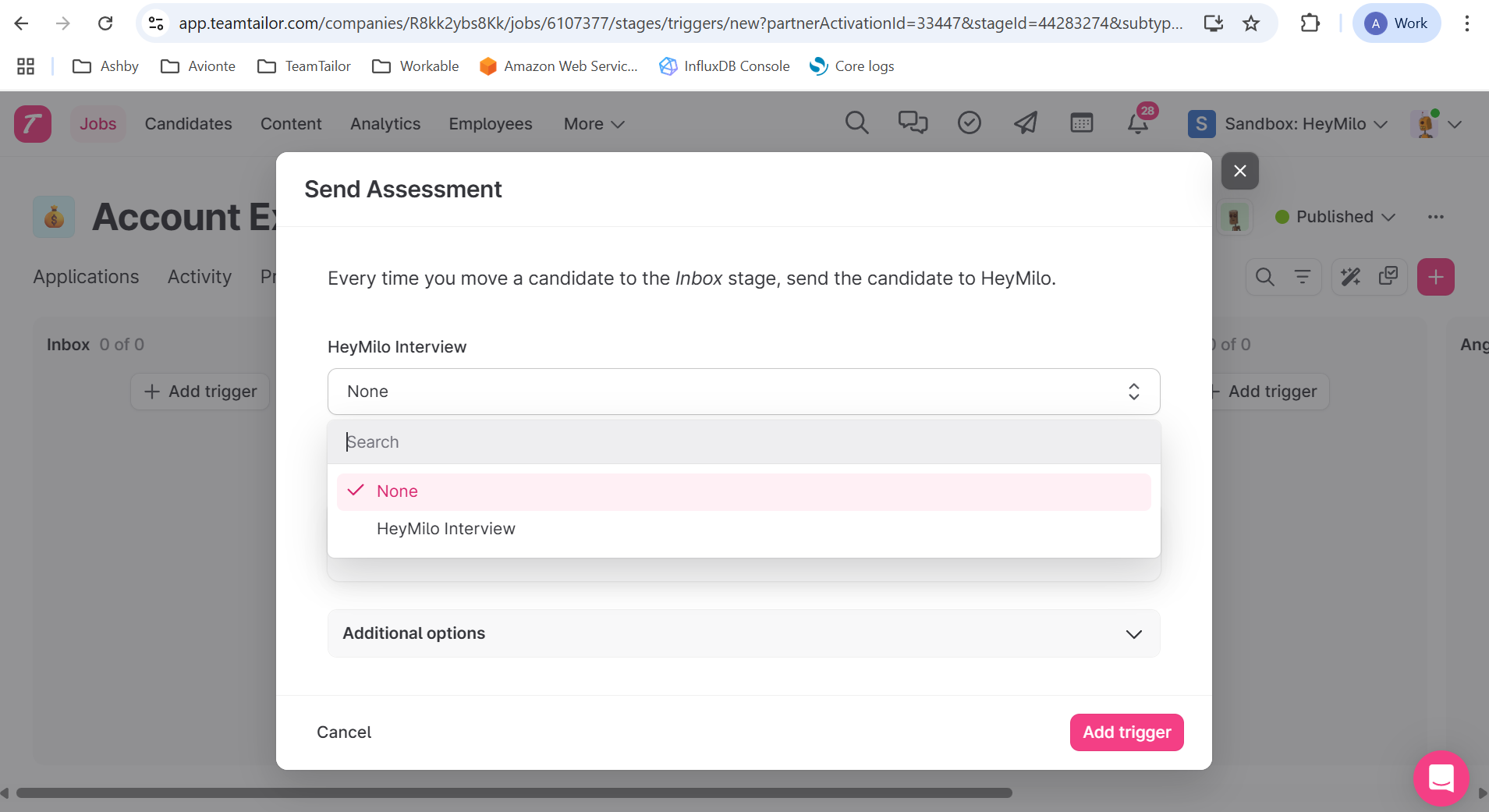Open the search magnifier in top navigation
The height and width of the screenshot is (812, 1489).
(x=856, y=123)
